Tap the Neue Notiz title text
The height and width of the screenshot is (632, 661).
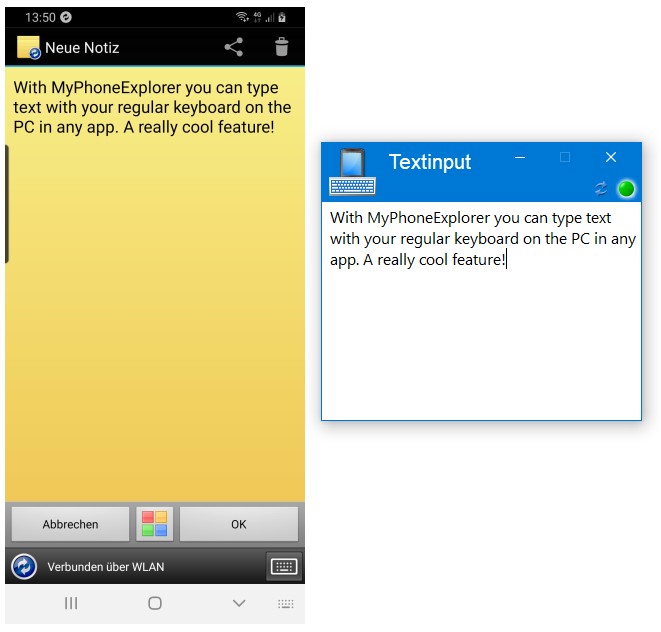82,48
